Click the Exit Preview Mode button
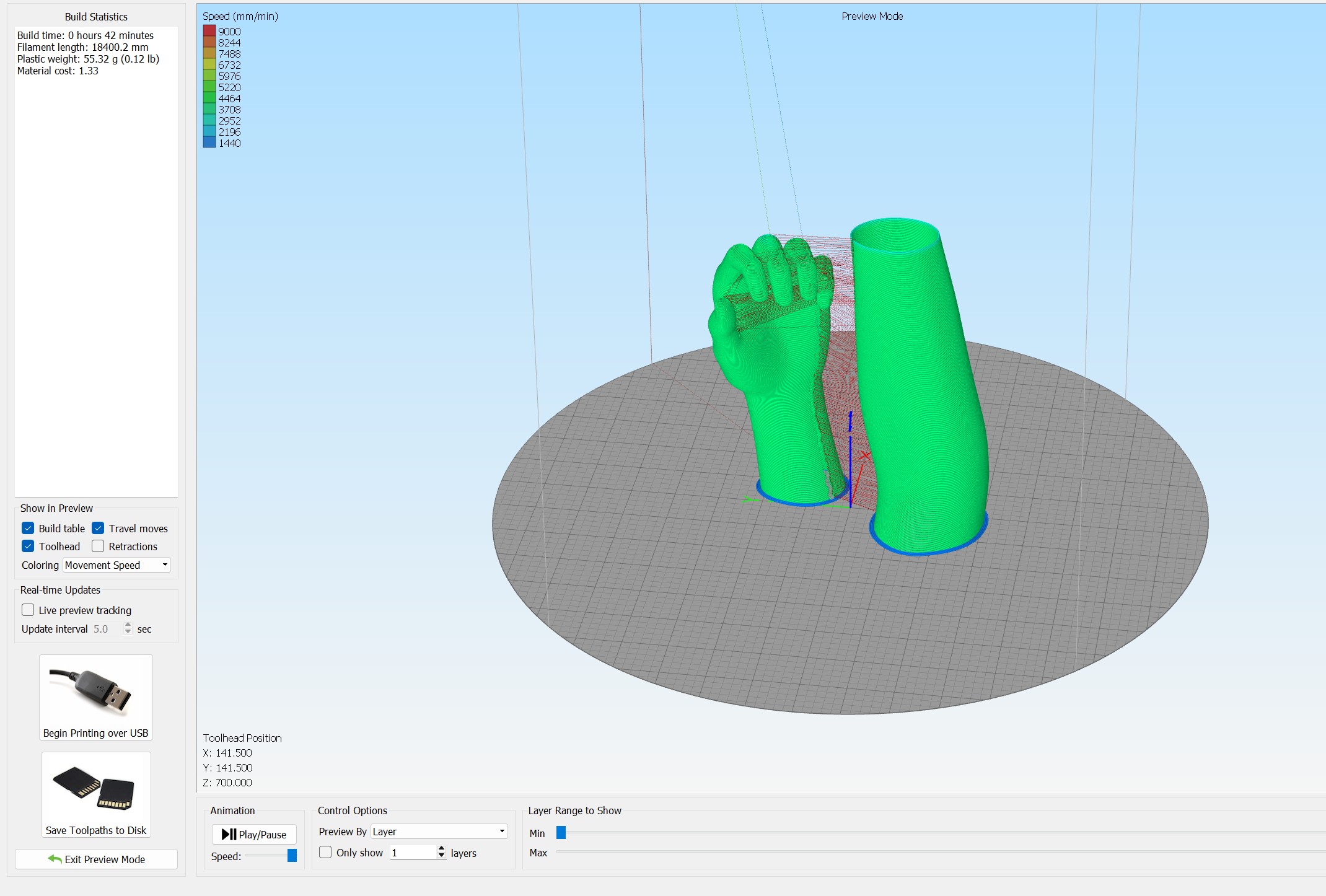 [x=96, y=859]
